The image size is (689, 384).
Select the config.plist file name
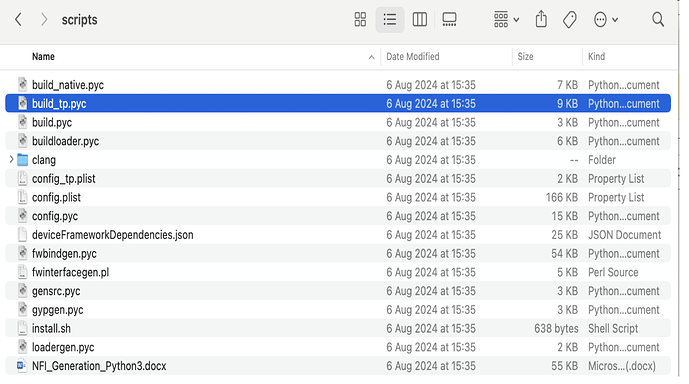click(x=56, y=198)
